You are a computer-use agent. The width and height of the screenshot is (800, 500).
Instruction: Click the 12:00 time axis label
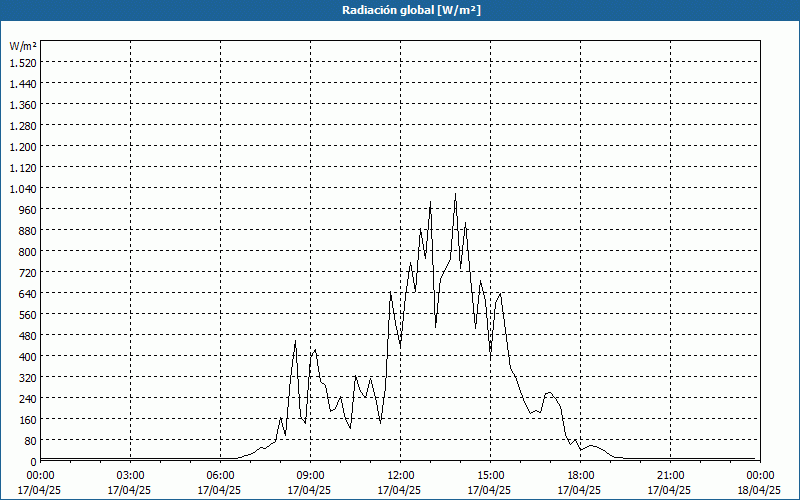pyautogui.click(x=400, y=476)
